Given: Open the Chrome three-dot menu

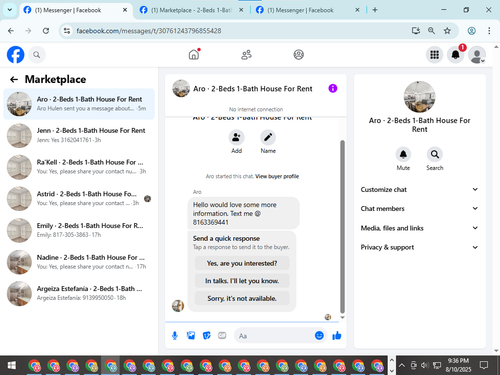Looking at the screenshot, I should point(489,31).
